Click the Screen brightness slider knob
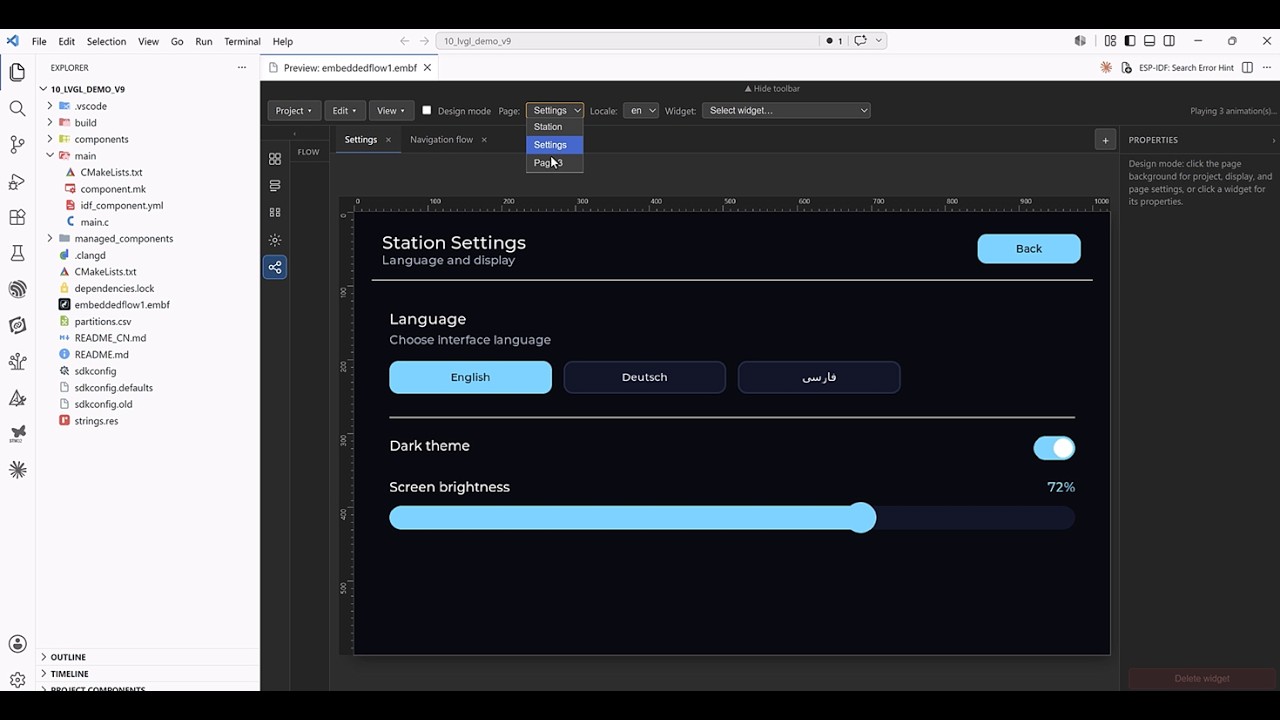 pos(862,517)
